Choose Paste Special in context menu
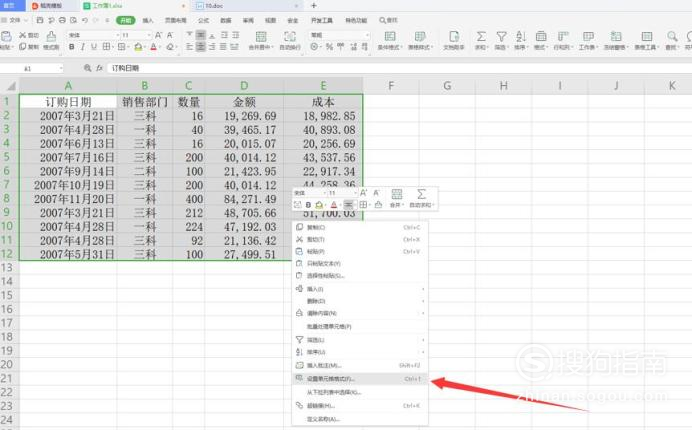This screenshot has height=430, width=692. [360, 276]
